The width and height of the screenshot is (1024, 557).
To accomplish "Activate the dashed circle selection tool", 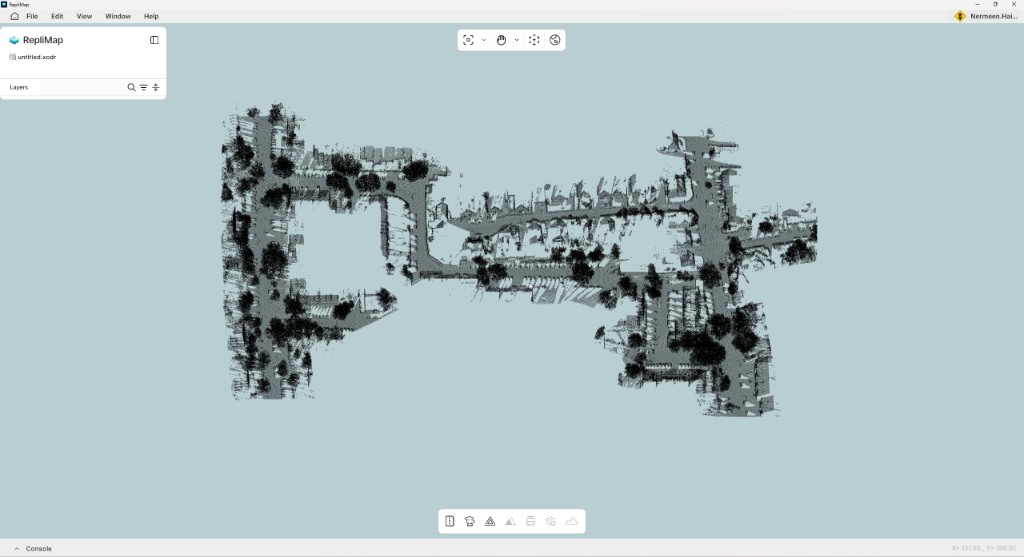I will [x=534, y=40].
